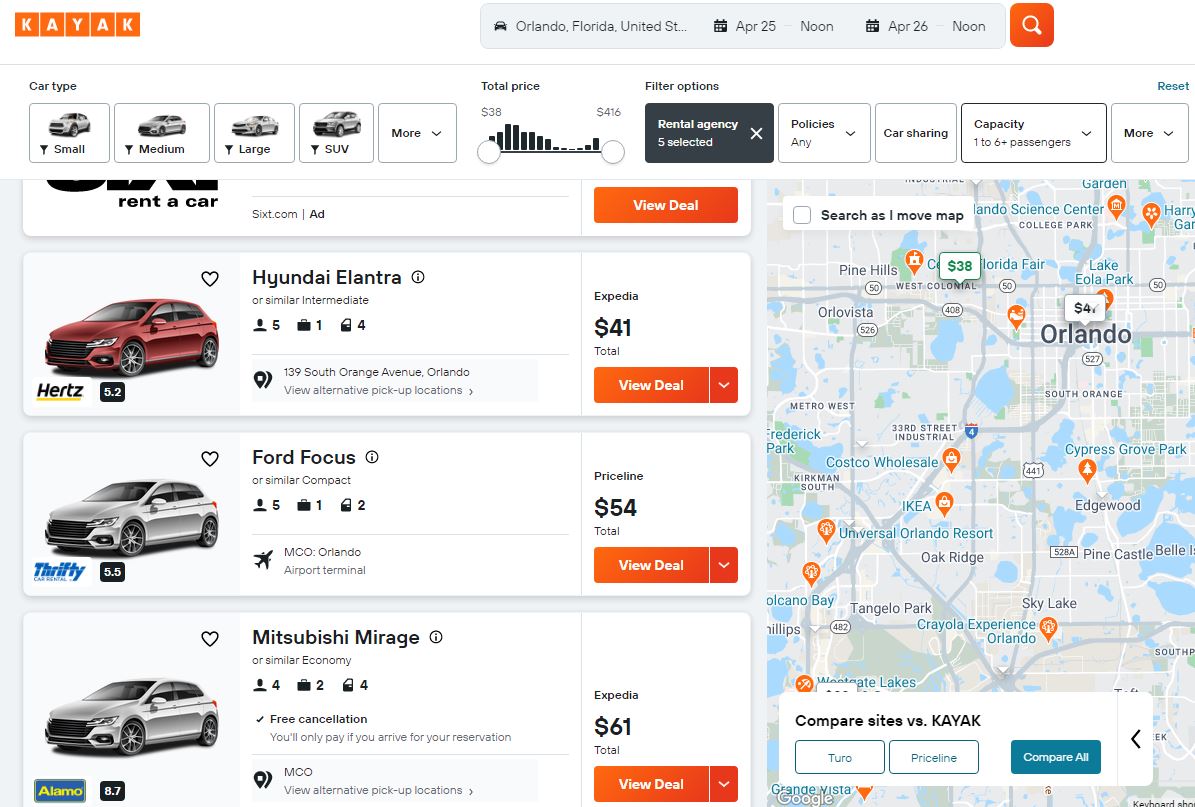The width and height of the screenshot is (1195, 807).
Task: Click the Hertz logo on Elantra card
Action: coord(59,392)
